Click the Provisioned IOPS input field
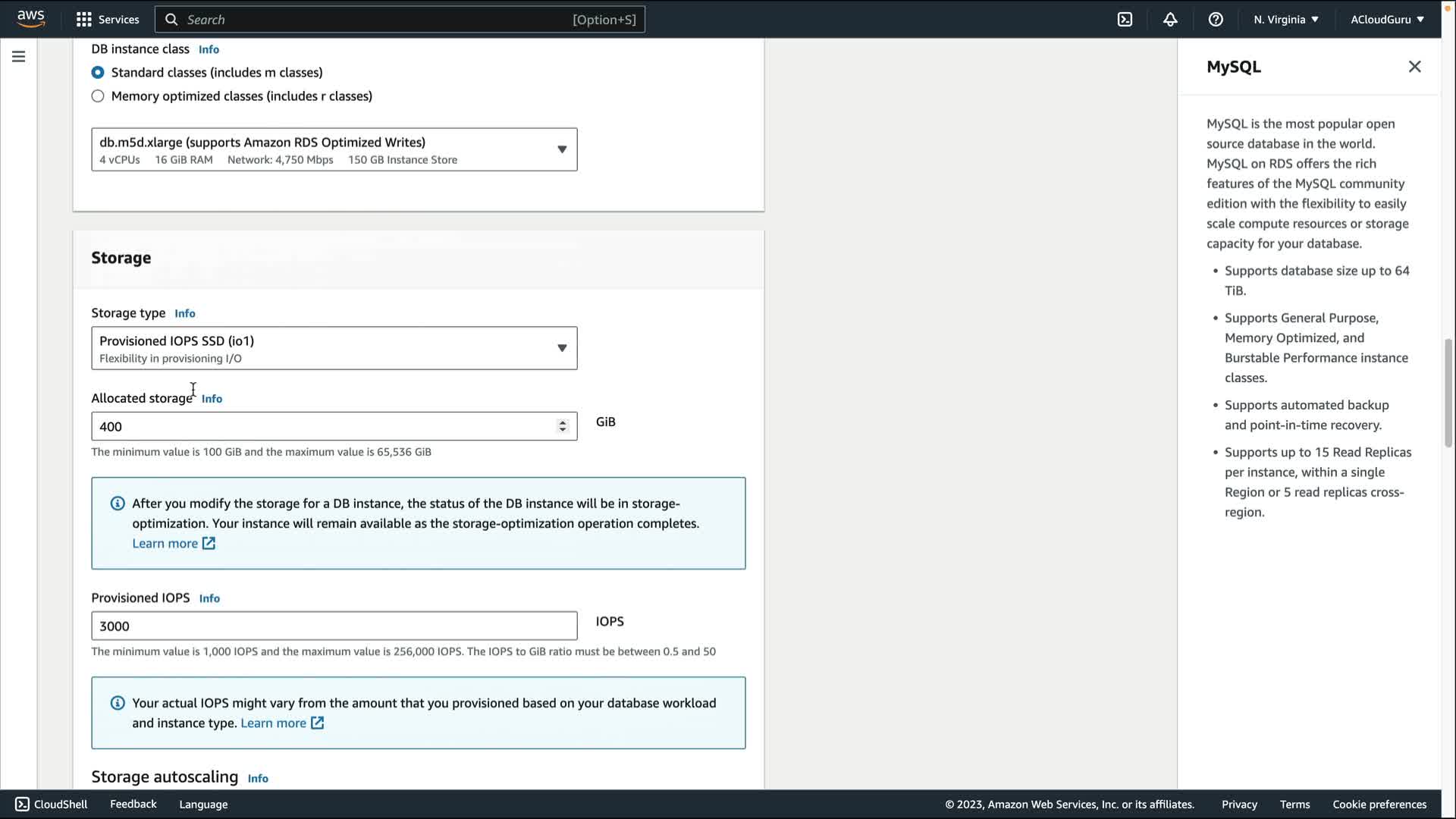This screenshot has height=819, width=1456. click(334, 626)
